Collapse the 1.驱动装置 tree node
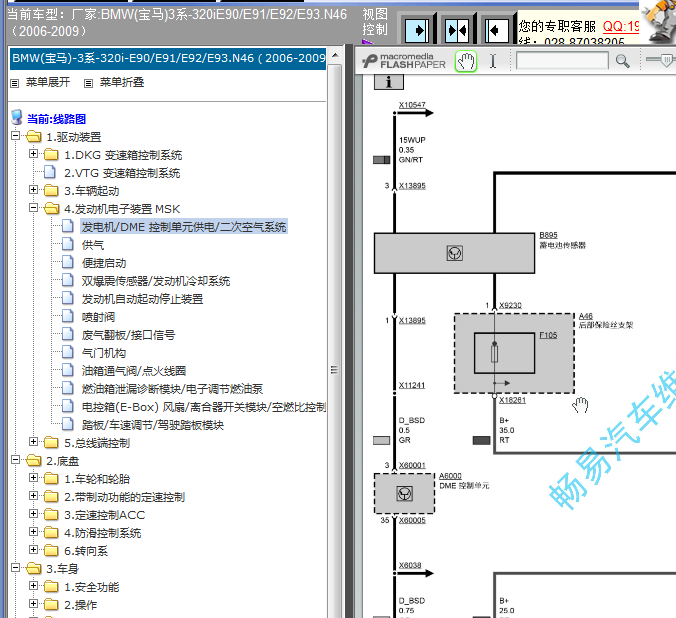This screenshot has width=676, height=618. 16,136
